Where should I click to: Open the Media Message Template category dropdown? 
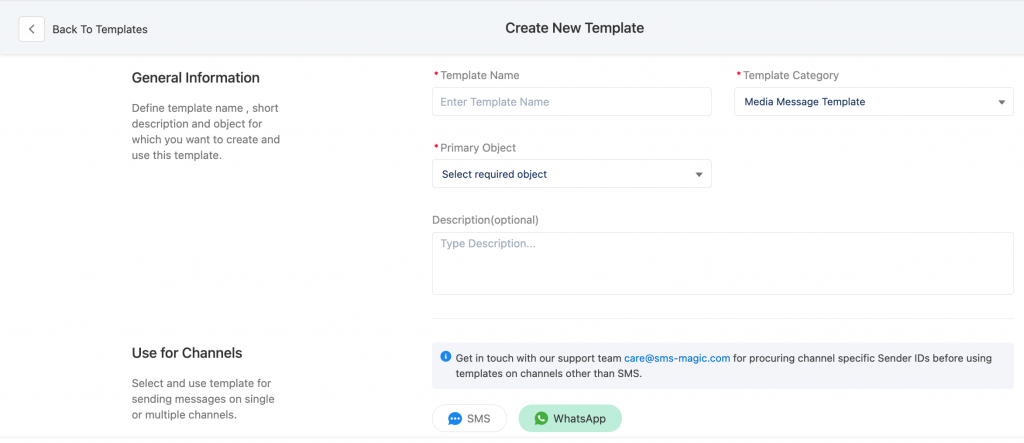pos(874,102)
